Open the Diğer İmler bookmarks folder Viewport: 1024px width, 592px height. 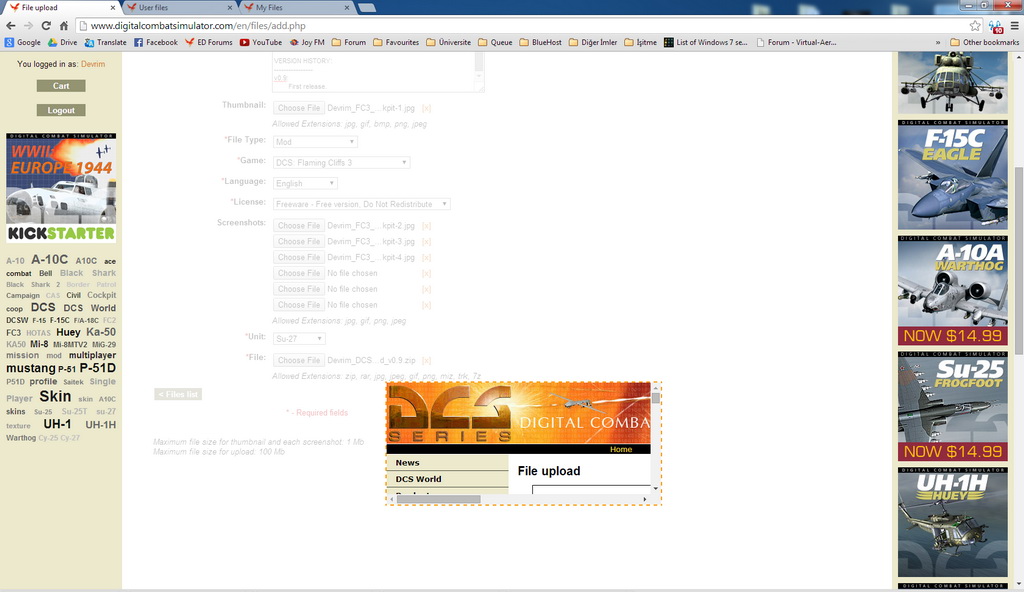point(593,42)
